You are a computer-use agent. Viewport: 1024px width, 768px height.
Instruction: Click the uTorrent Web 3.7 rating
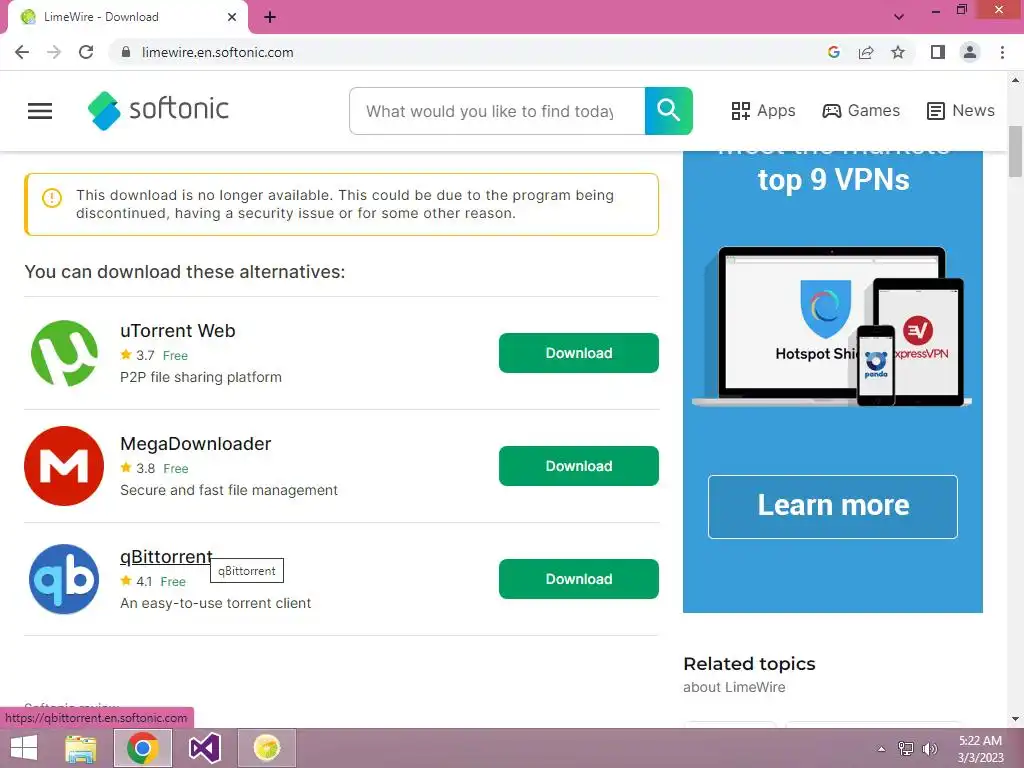tap(138, 355)
